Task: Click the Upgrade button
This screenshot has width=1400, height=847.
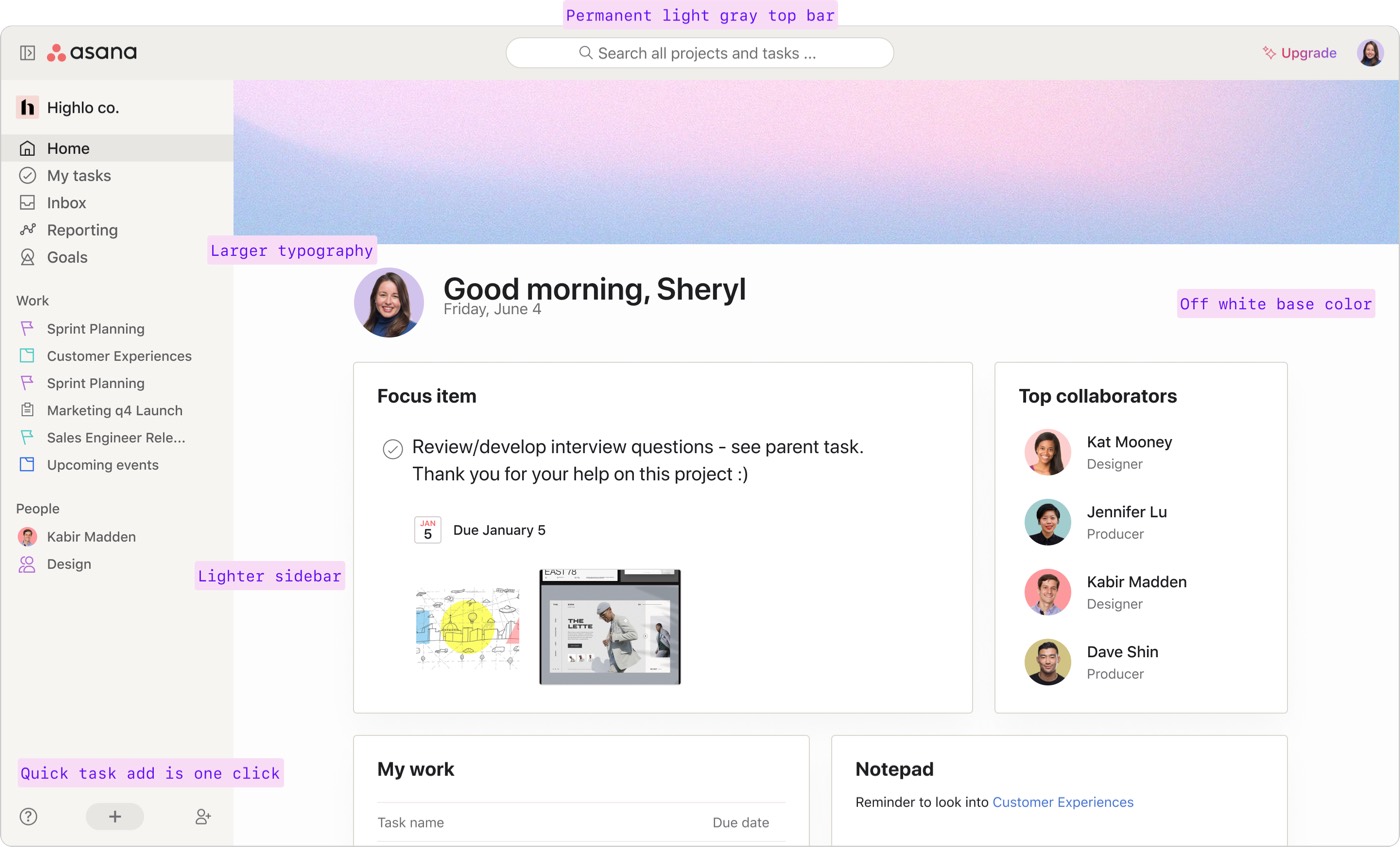Action: point(1300,53)
